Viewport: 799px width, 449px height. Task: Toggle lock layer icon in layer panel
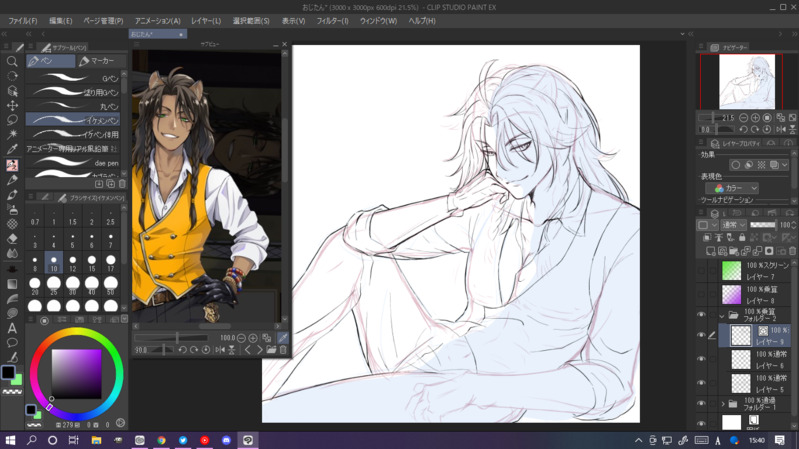pyautogui.click(x=742, y=237)
